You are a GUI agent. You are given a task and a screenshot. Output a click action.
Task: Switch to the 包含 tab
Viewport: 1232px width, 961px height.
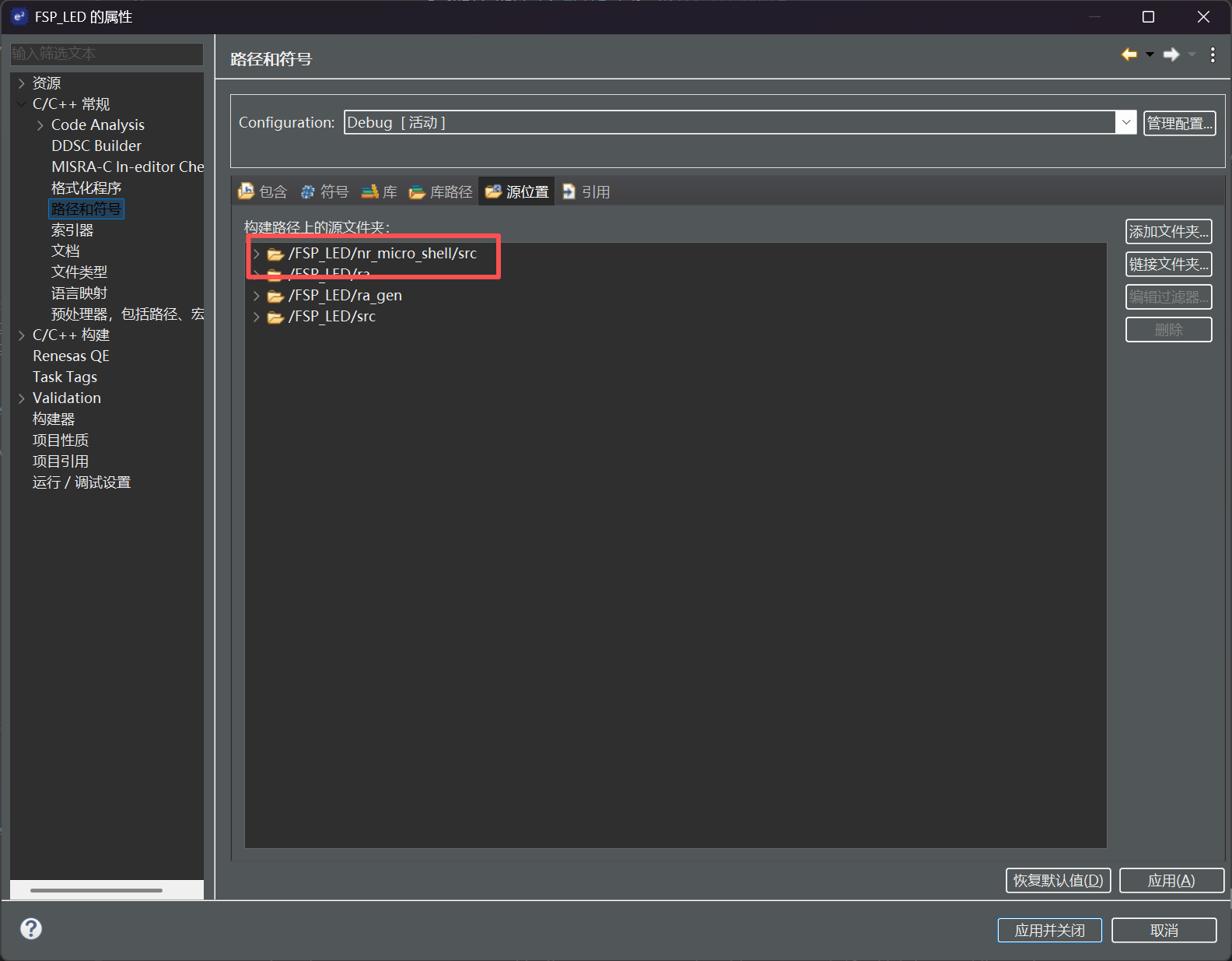click(263, 191)
